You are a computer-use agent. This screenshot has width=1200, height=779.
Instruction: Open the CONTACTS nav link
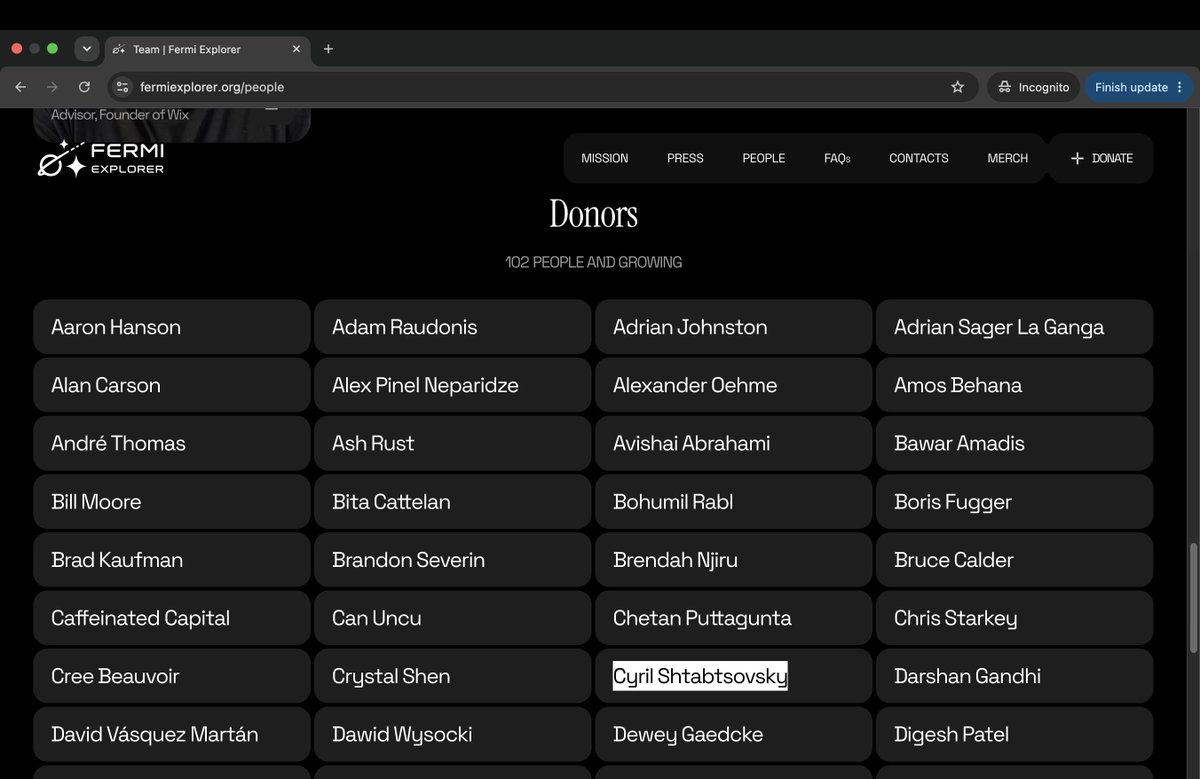click(x=919, y=158)
